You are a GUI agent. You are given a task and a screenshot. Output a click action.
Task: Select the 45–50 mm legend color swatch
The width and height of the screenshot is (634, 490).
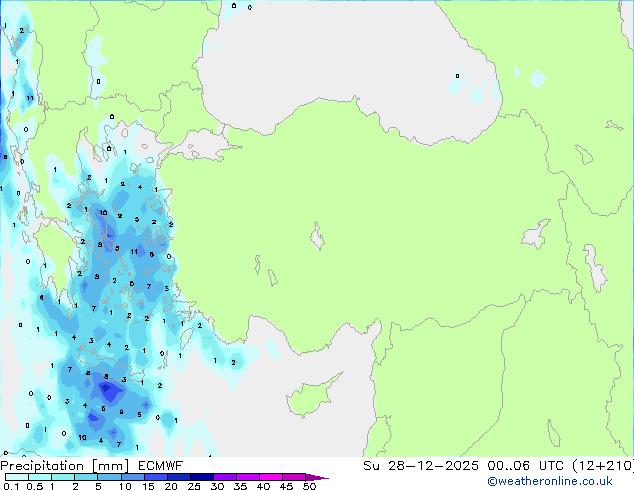tap(294, 477)
